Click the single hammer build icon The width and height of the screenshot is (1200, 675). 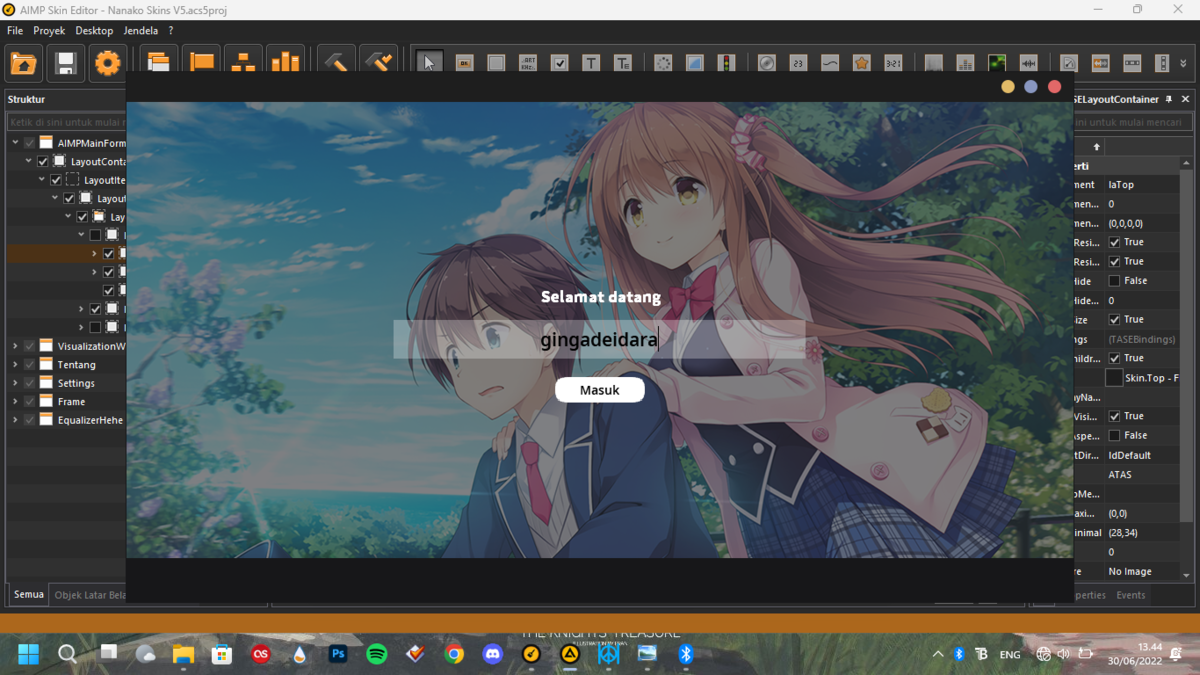[x=336, y=63]
